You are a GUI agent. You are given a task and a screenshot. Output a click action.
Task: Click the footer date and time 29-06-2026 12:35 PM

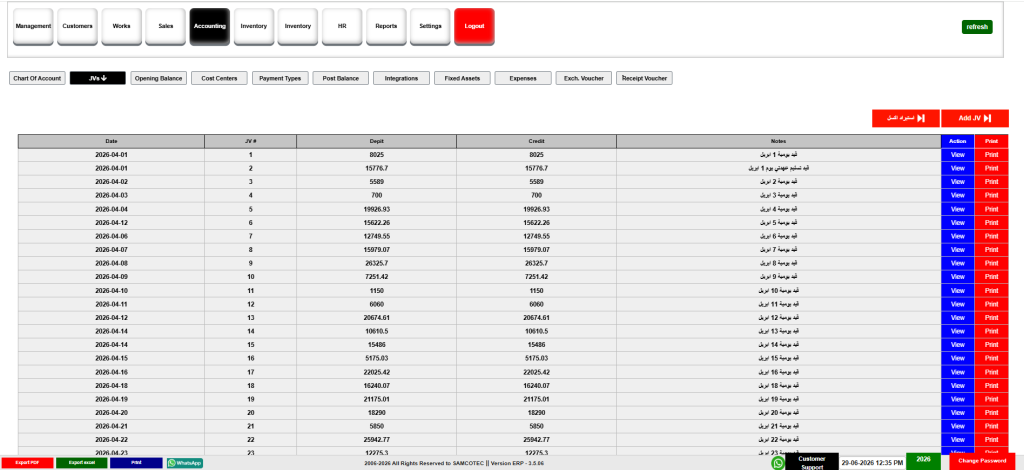click(871, 462)
